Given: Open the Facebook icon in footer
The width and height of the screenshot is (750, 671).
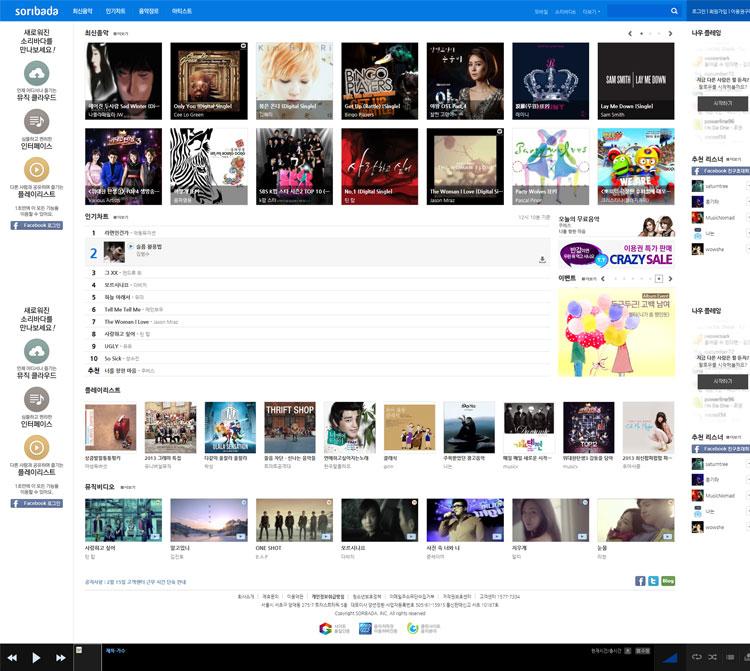Looking at the screenshot, I should tap(640, 581).
